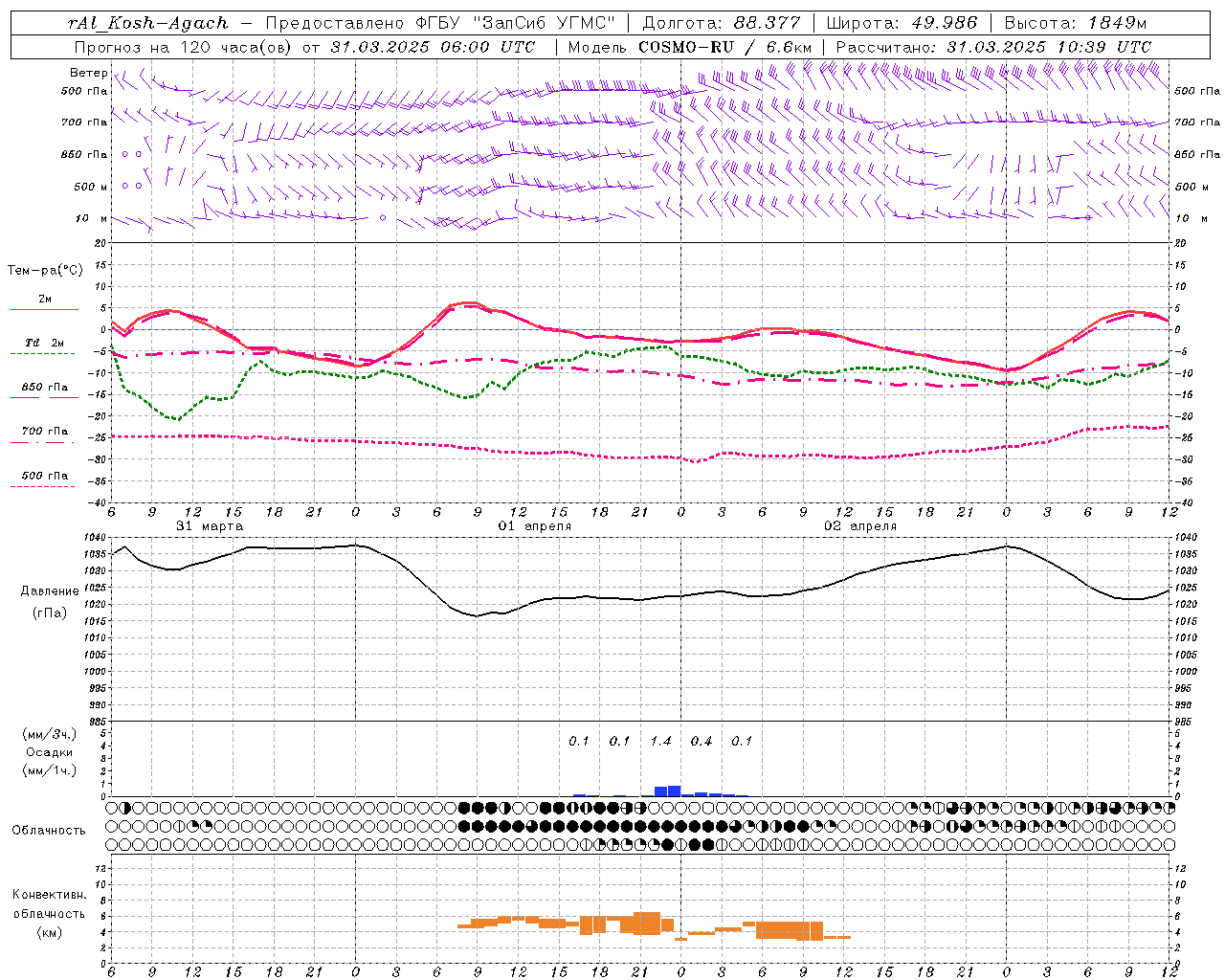Click the (мм/3ч.) precipitation unit label
Image resolution: width=1225 pixels, height=980 pixels.
coord(50,734)
